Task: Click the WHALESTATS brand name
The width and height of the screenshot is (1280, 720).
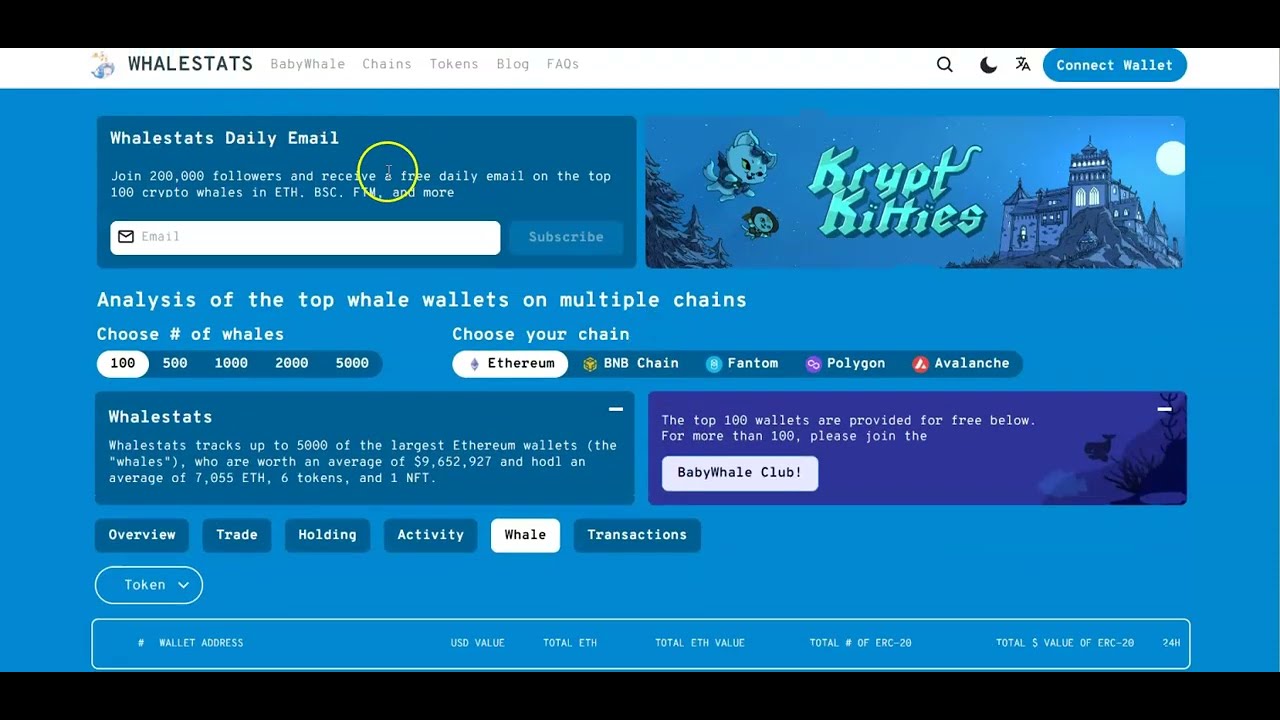Action: 190,64
